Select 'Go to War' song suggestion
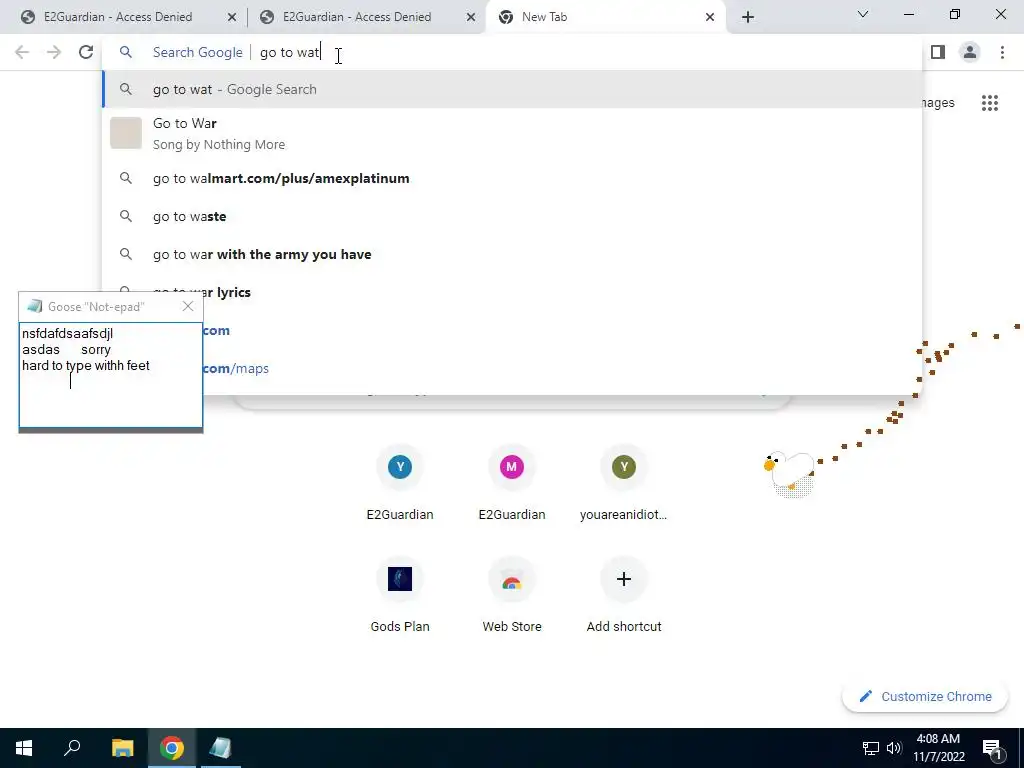 (x=513, y=133)
